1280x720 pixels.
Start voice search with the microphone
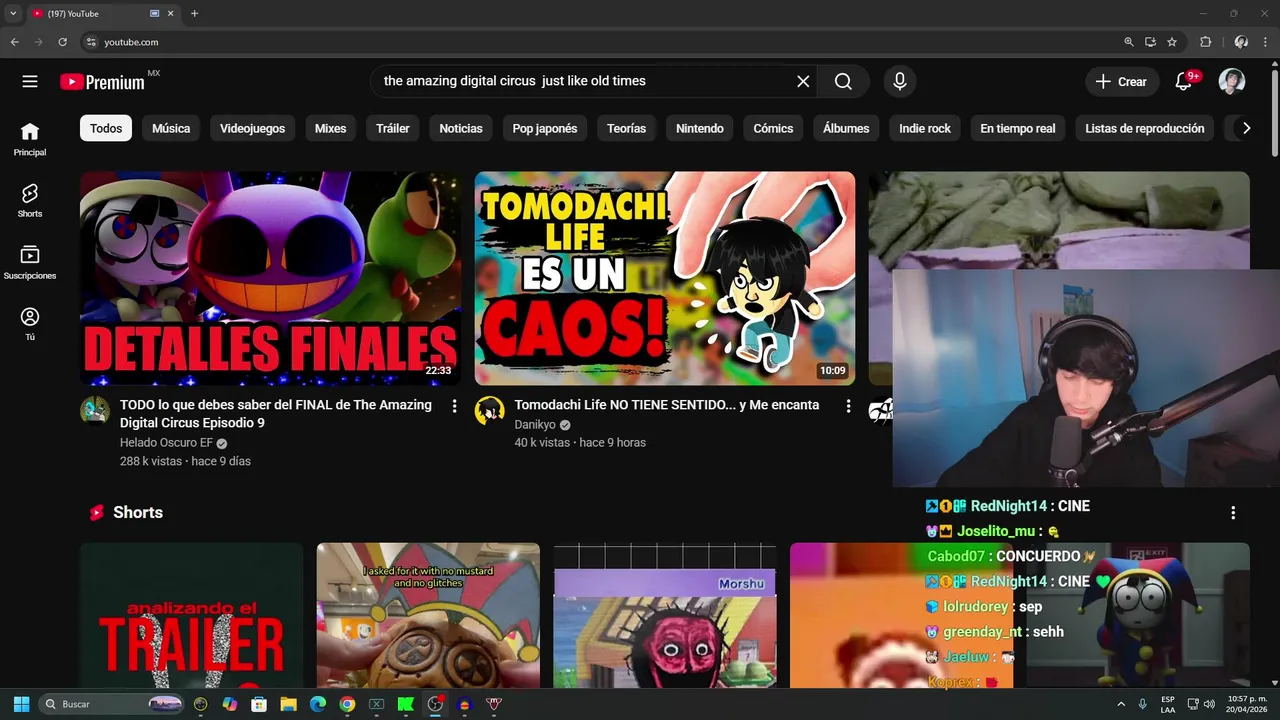coord(900,82)
